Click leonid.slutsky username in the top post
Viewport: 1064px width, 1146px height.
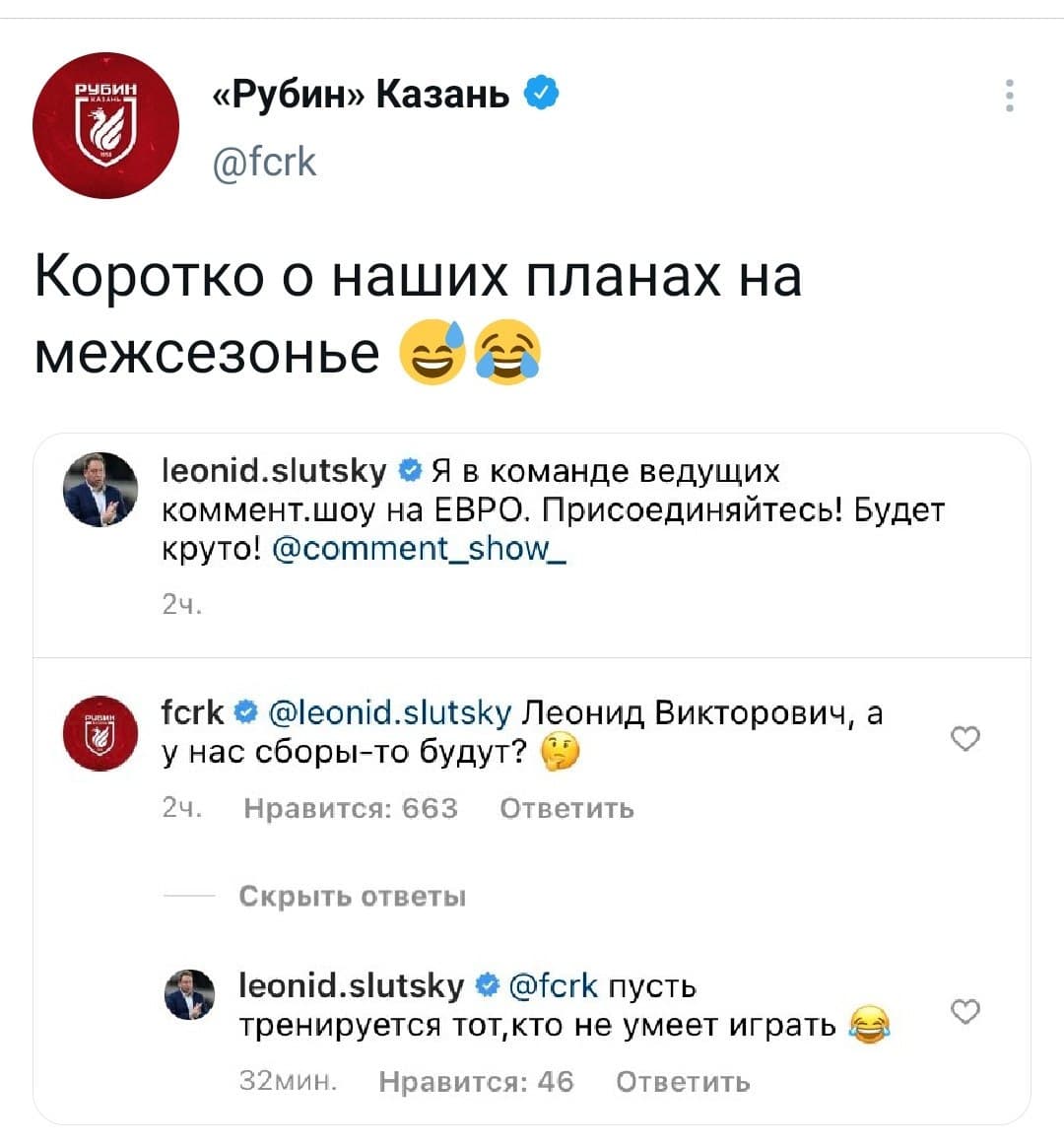click(274, 471)
